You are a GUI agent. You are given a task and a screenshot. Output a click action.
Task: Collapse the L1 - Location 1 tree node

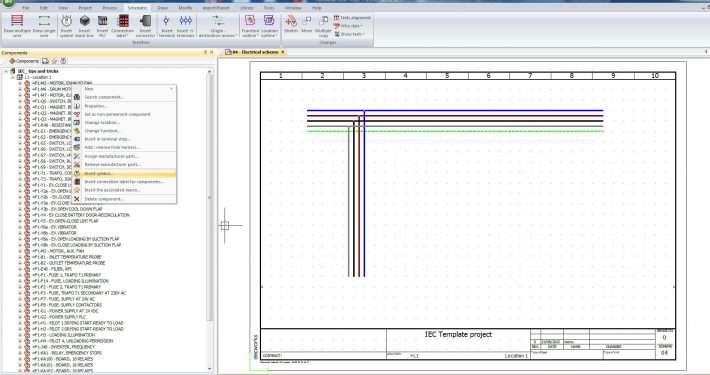(13, 77)
